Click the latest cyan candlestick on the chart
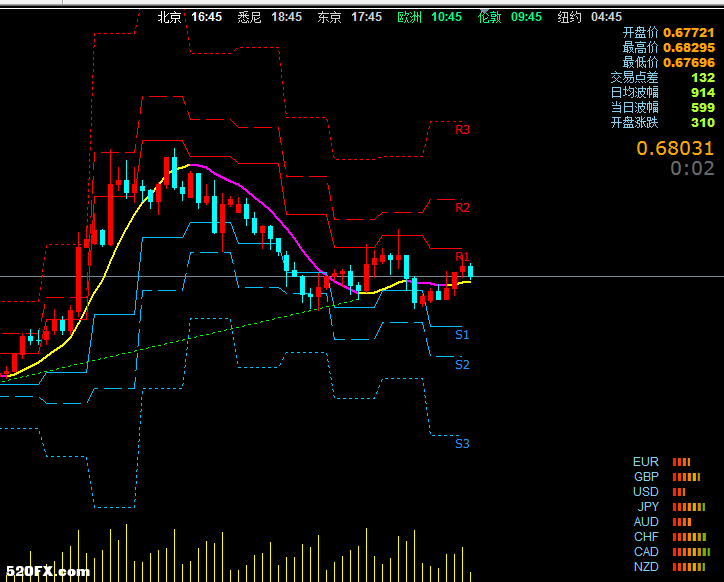Image resolution: width=724 pixels, height=582 pixels. pyautogui.click(x=471, y=271)
